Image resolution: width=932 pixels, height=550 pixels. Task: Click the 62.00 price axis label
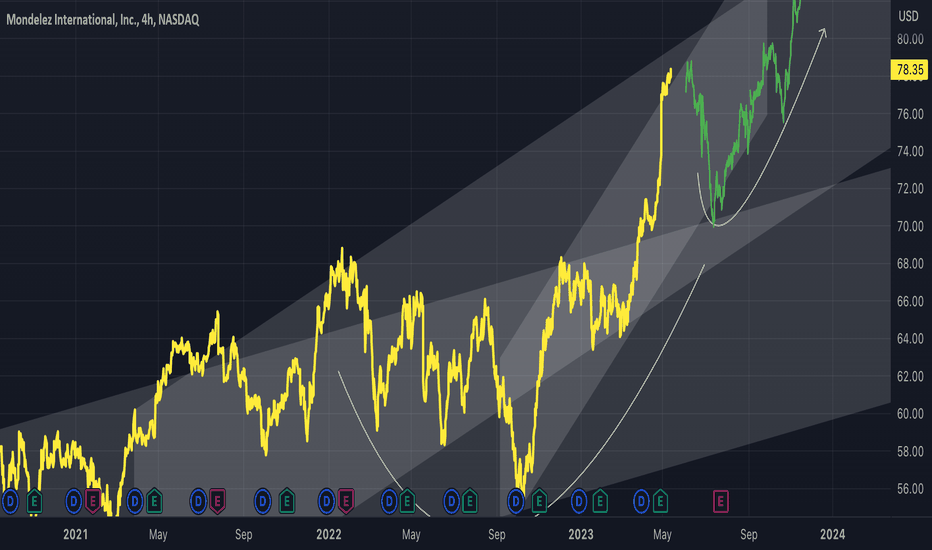(910, 376)
